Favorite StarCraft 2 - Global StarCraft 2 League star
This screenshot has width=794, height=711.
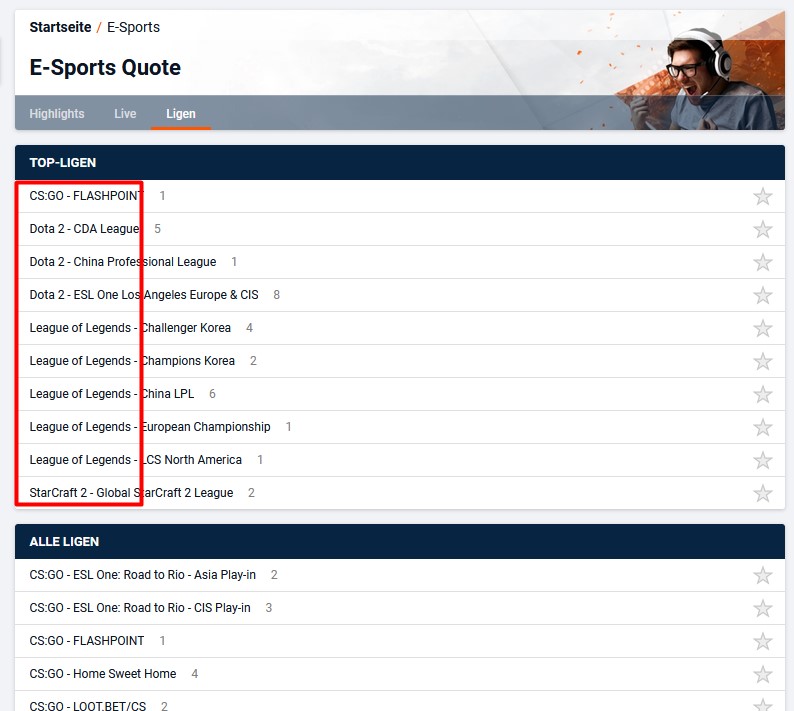pyautogui.click(x=762, y=493)
